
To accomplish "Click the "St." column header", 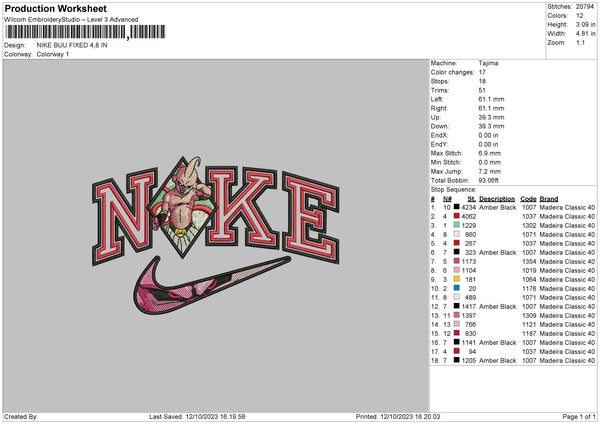I will [x=471, y=199].
